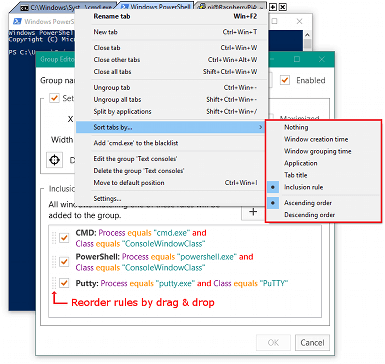This screenshot has width=385, height=364.
Task: Click the 'Group Edito' dialog title
Action: pos(57,59)
